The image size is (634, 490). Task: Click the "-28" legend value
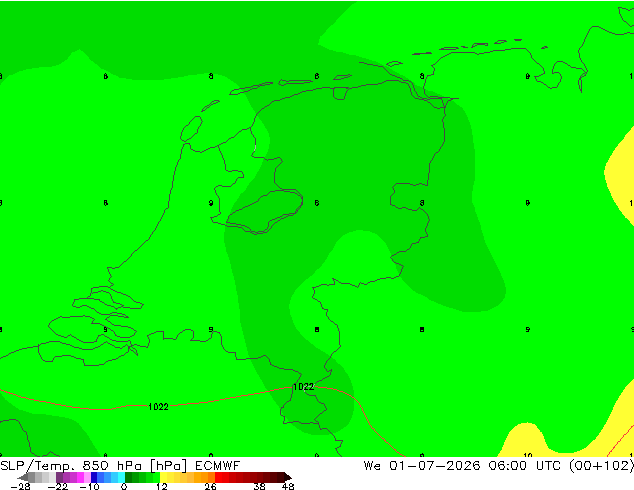[x=20, y=486]
